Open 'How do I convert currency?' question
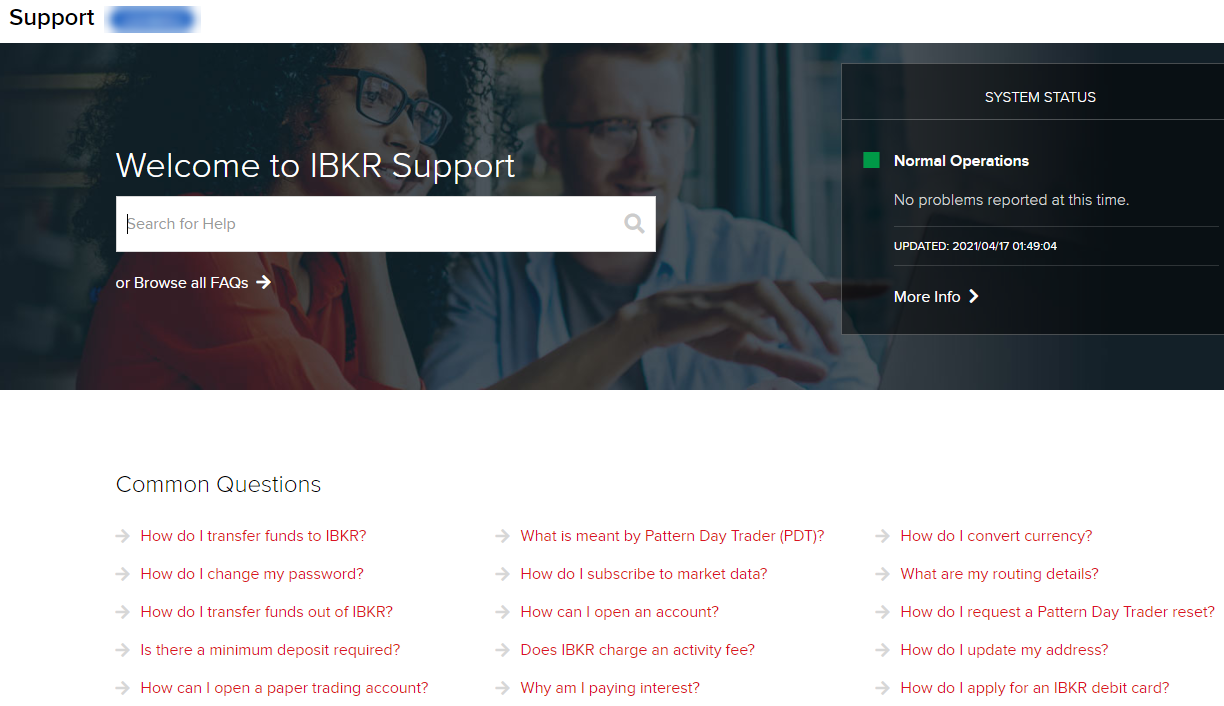The width and height of the screenshot is (1224, 706). click(997, 536)
